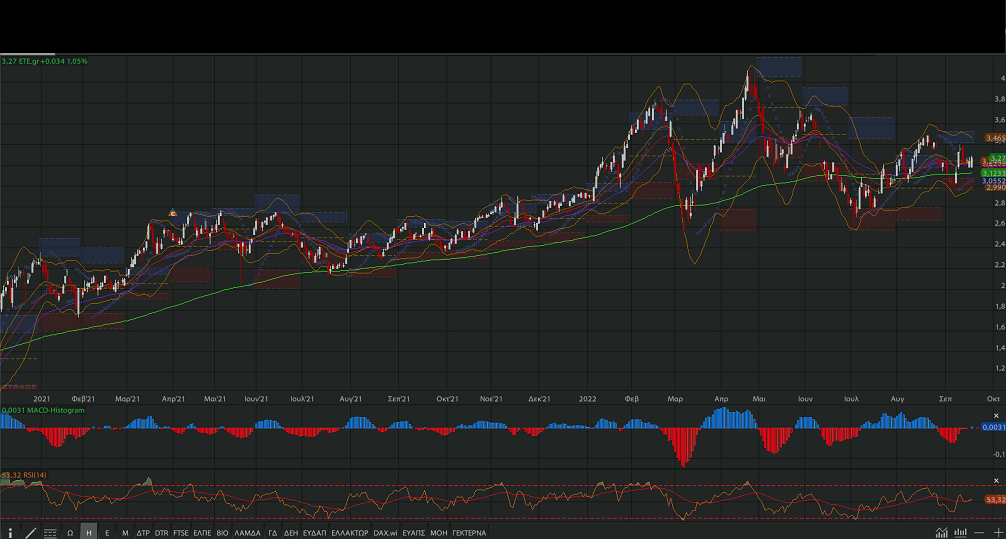Click the Δεκ'21 date axis label
The image size is (1006, 539).
[x=540, y=399]
